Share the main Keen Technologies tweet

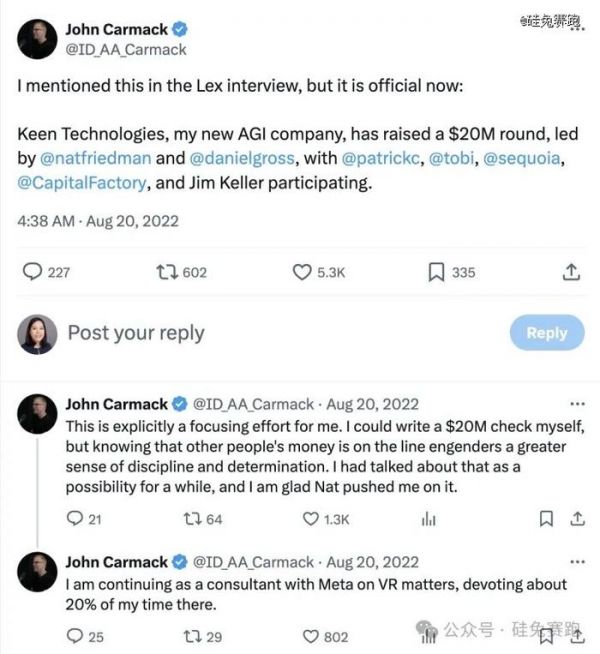571,271
